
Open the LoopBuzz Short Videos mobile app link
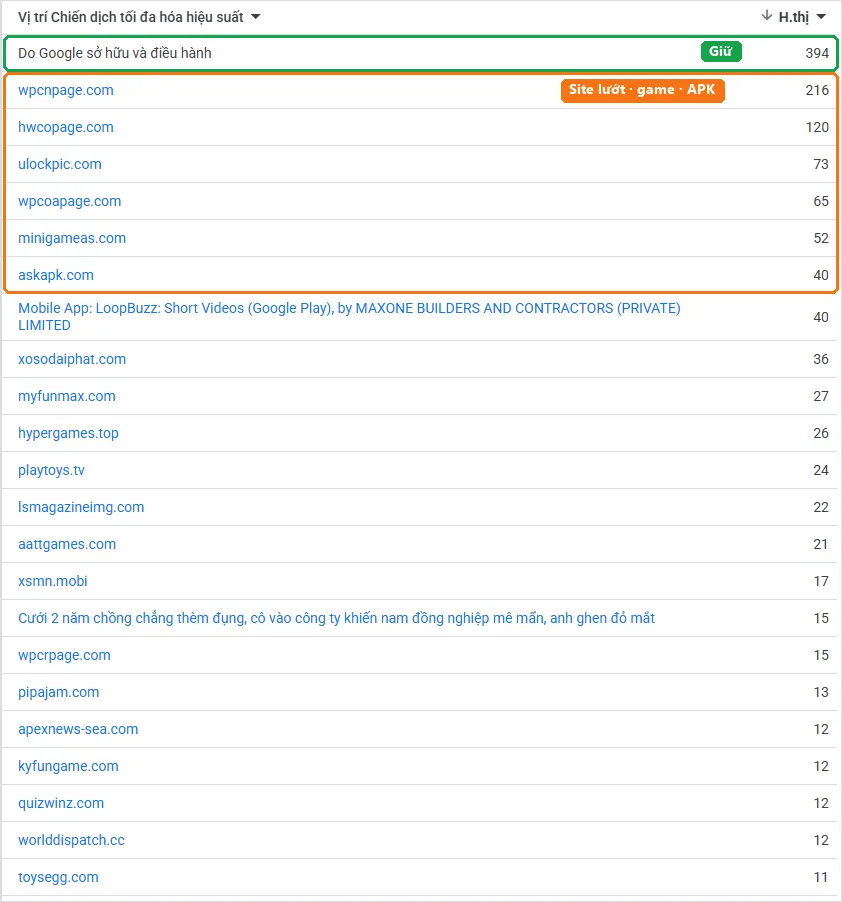point(349,316)
